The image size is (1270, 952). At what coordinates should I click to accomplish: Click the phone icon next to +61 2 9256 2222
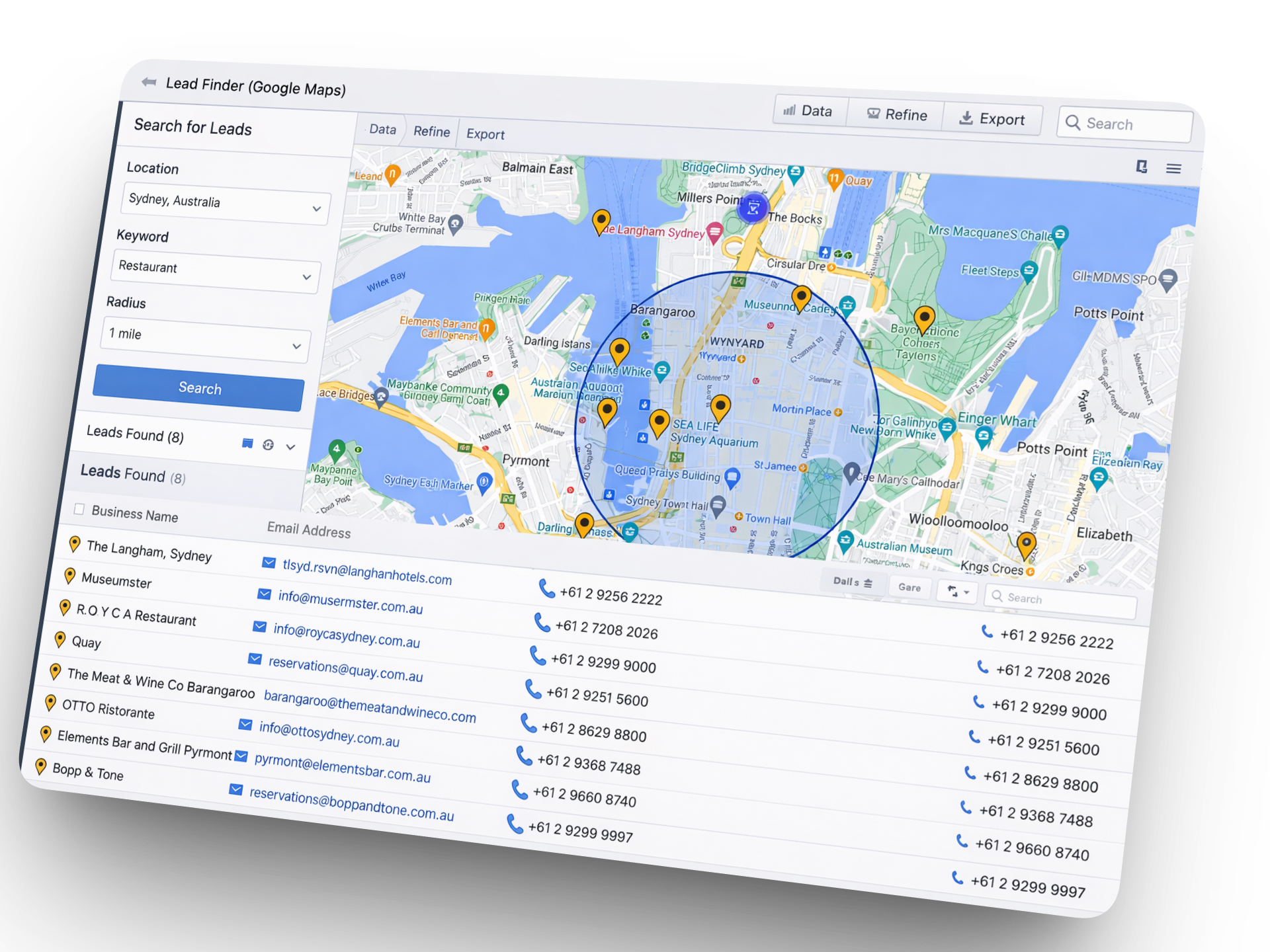pos(546,588)
